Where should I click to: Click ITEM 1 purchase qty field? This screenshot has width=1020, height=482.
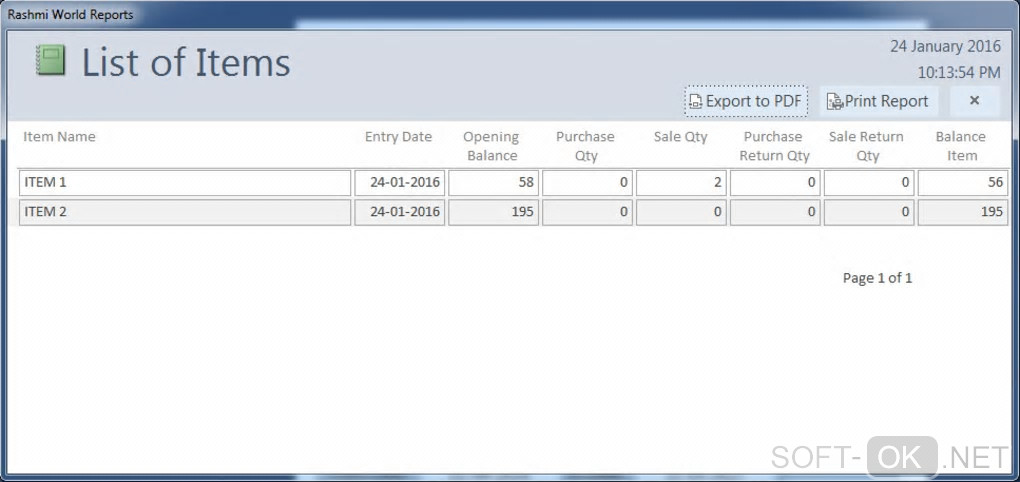pos(587,183)
